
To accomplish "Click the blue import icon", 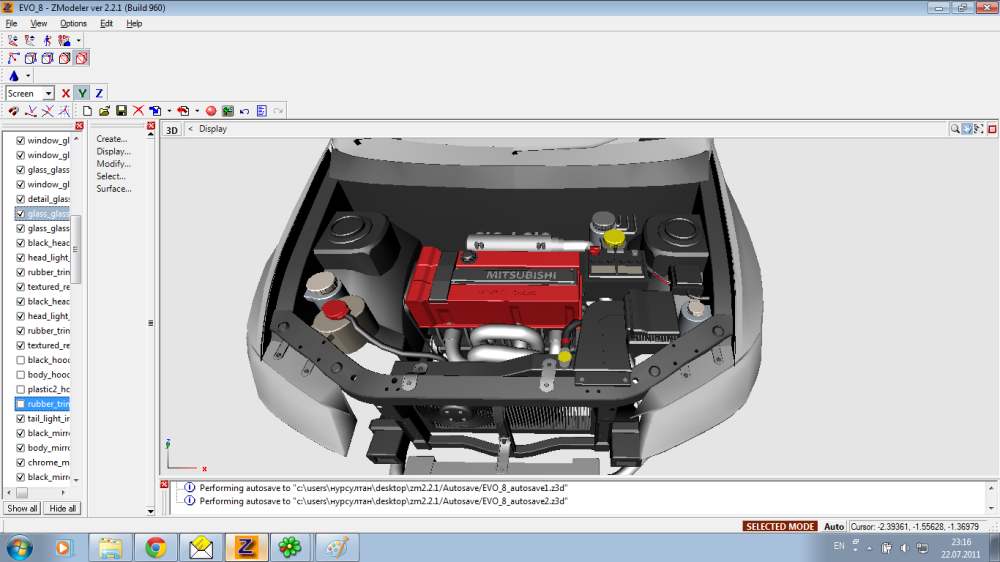I will click(x=155, y=111).
